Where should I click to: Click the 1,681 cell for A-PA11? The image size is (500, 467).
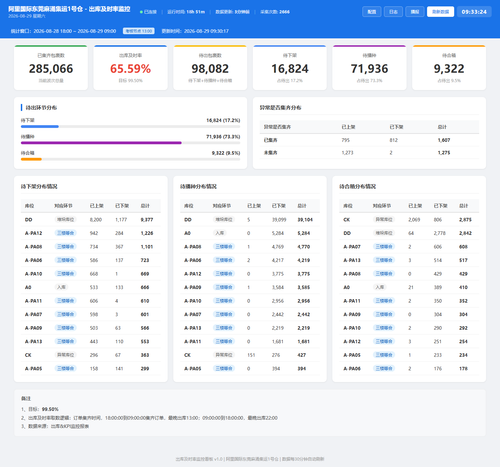(278, 342)
